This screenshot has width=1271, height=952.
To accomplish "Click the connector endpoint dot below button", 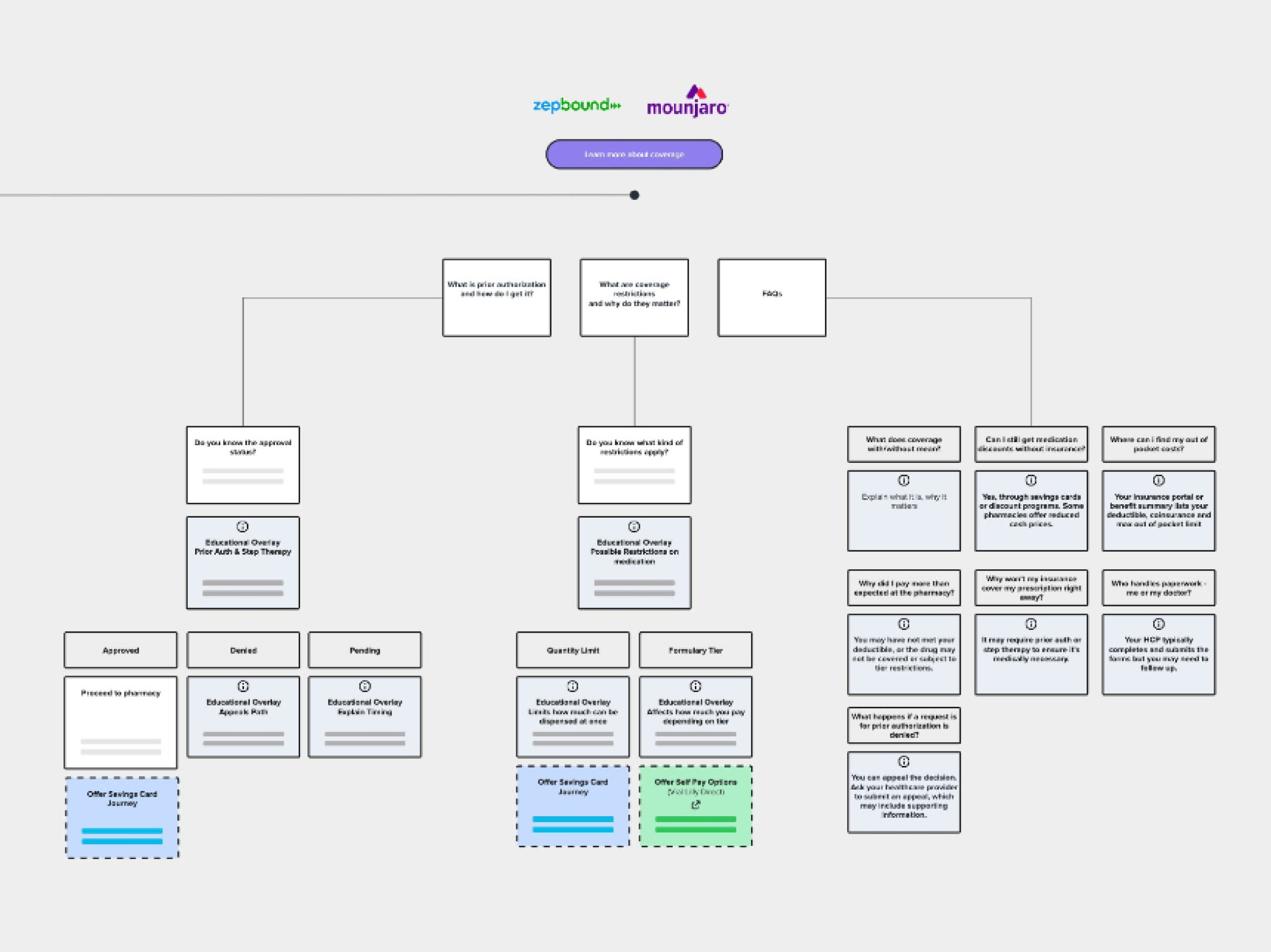I will 635,196.
